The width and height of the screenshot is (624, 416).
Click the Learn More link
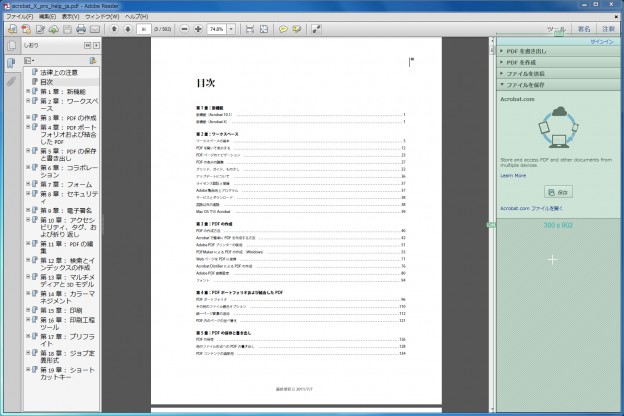point(513,176)
